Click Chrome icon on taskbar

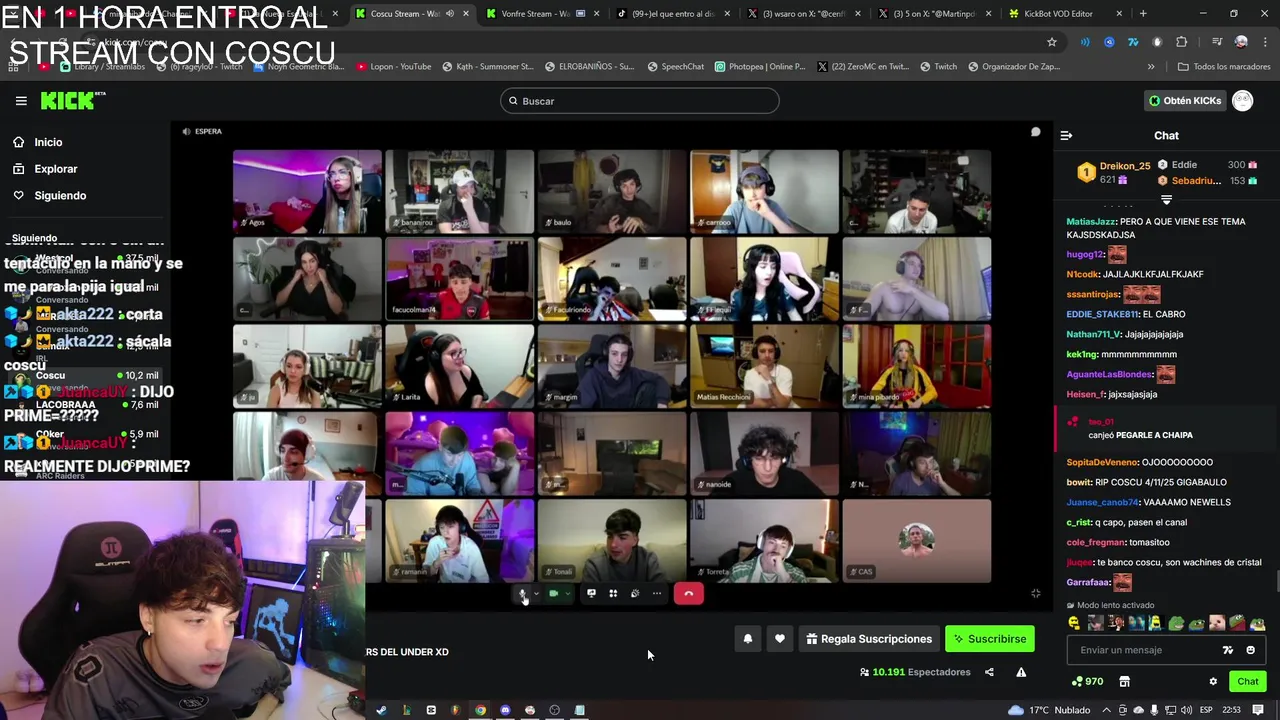coord(481,710)
